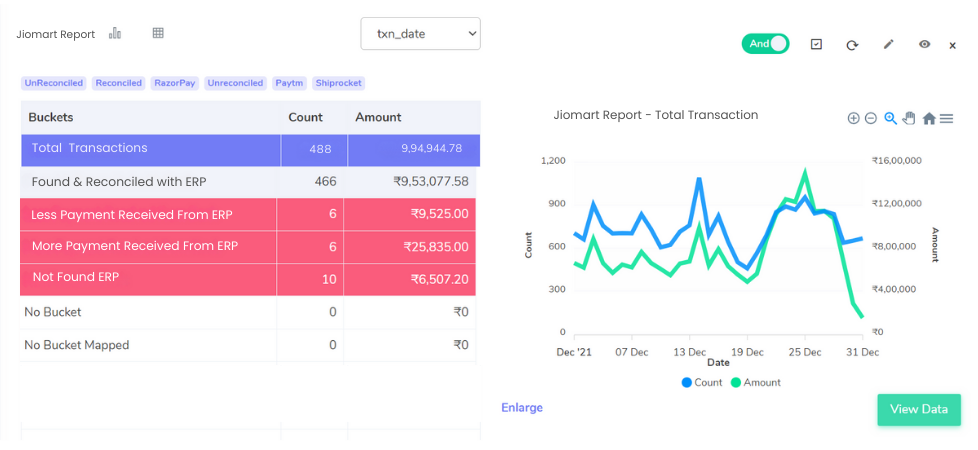Toggle the Count series in legend
Viewport: 978px width, 450px height.
[x=702, y=383]
